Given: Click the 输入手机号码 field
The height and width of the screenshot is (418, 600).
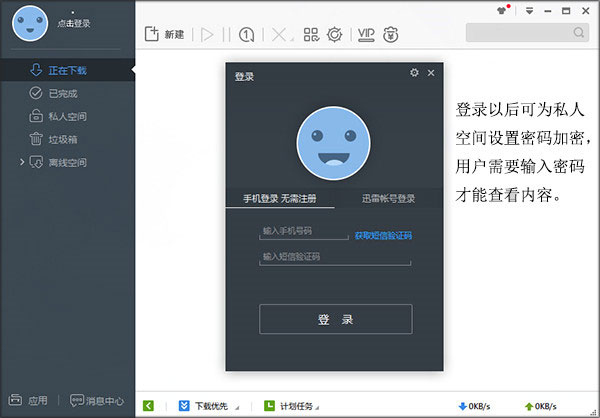Looking at the screenshot, I should (304, 231).
